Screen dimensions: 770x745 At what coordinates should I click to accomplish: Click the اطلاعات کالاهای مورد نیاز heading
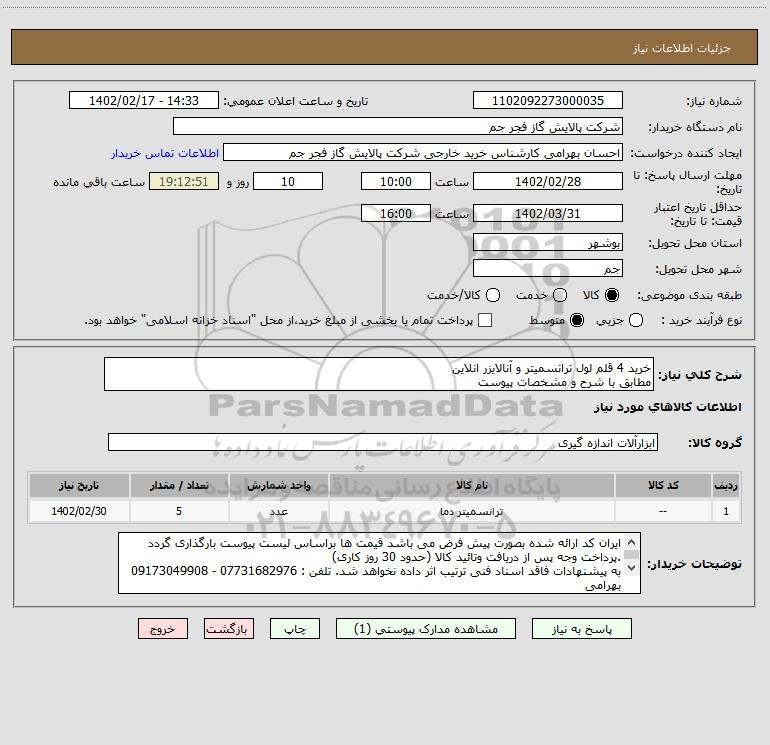(x=668, y=407)
